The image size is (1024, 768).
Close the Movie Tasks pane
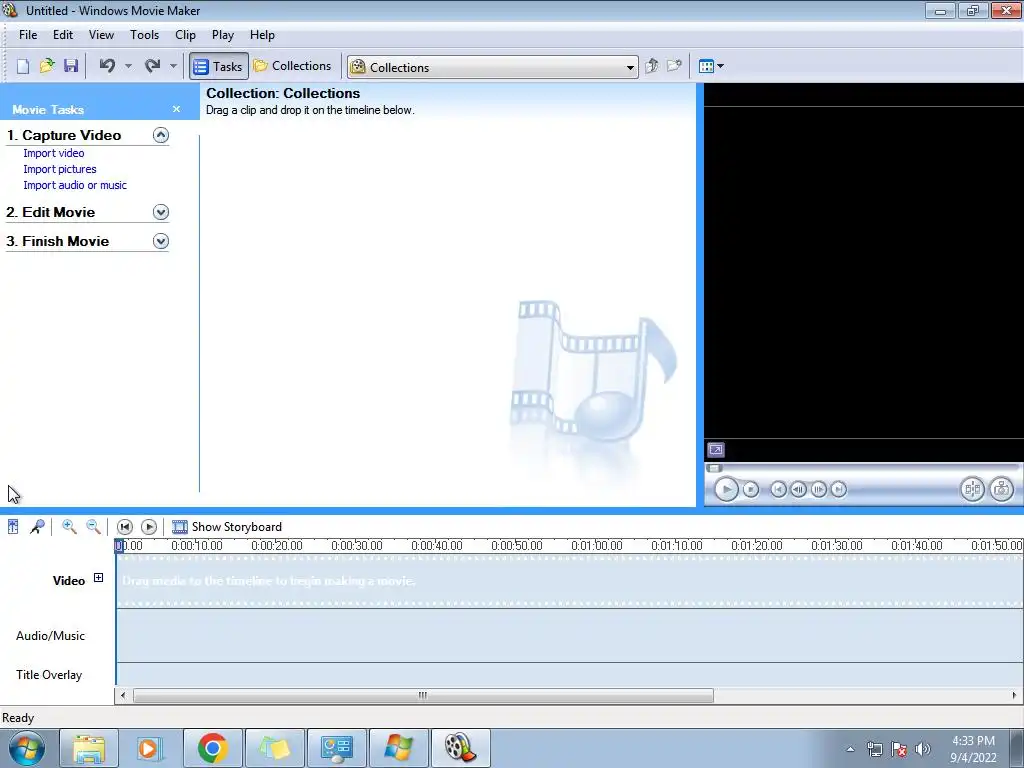(176, 109)
